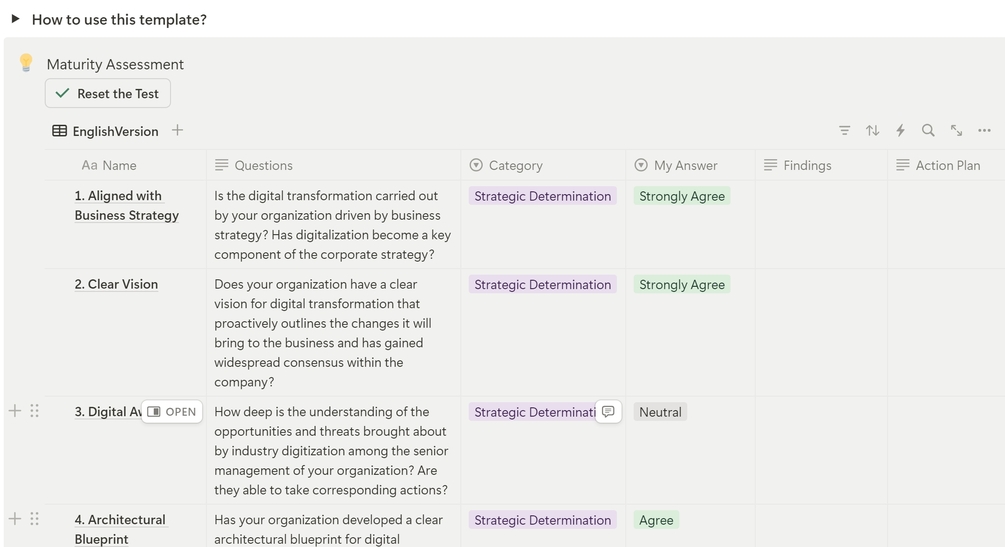This screenshot has height=547, width=1005.
Task: Click the plus icon beside row 4
Action: coord(15,519)
